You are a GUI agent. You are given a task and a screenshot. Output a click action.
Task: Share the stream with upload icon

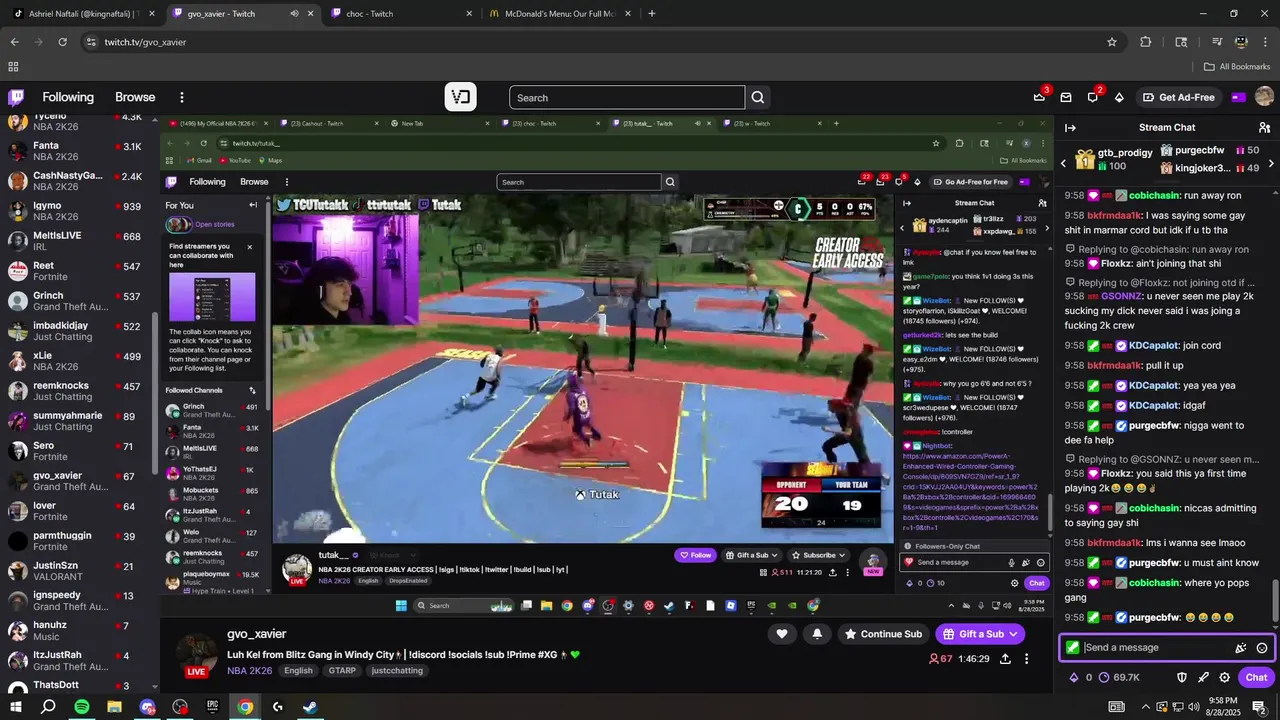1005,659
